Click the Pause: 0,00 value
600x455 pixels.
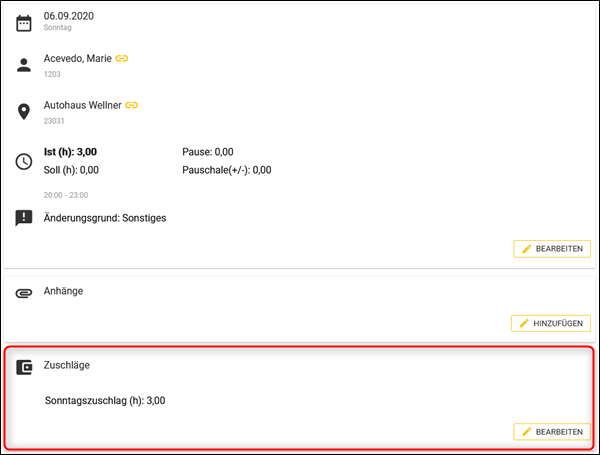tap(208, 152)
